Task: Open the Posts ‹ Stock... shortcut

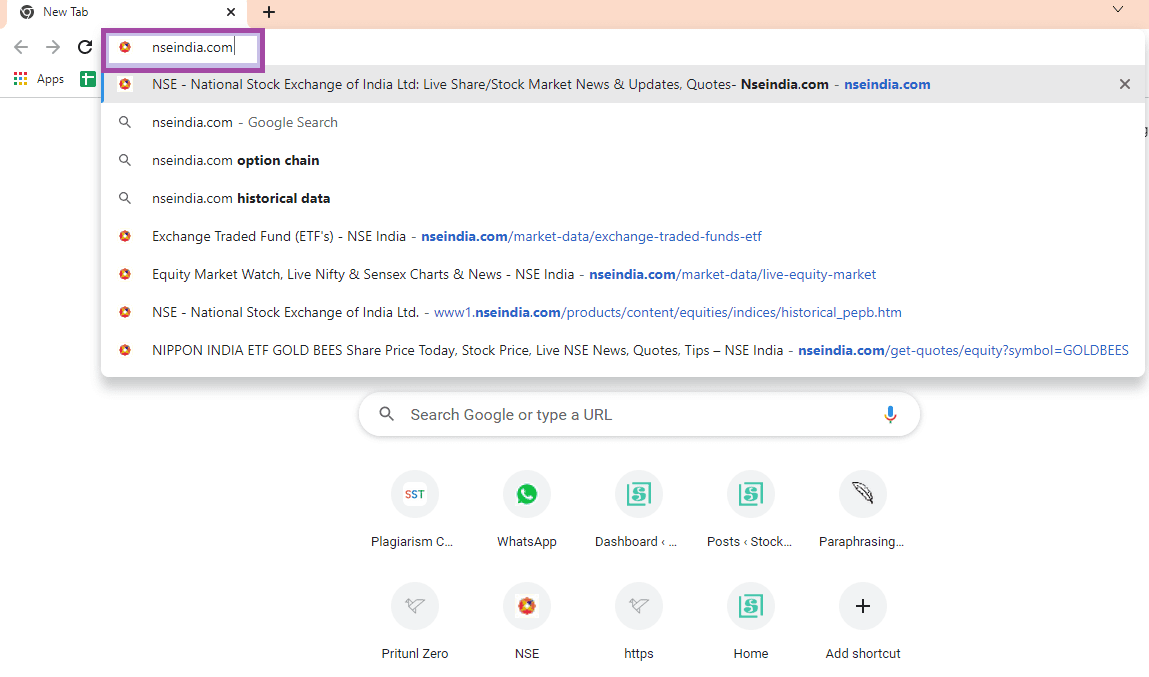Action: click(x=750, y=510)
